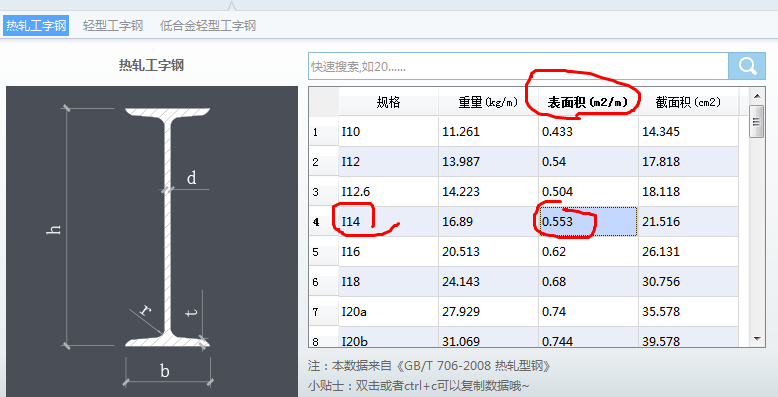Viewport: 778px width, 397px height.
Task: Click the I-beam cross-section diagram
Action: coord(152,241)
